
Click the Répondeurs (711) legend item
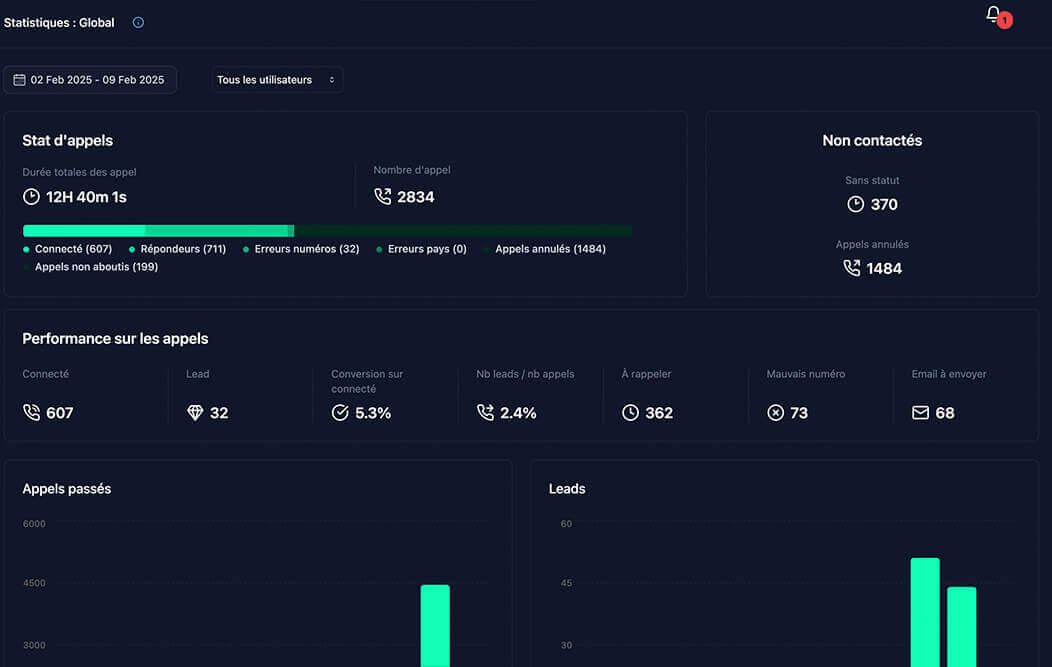click(x=177, y=249)
